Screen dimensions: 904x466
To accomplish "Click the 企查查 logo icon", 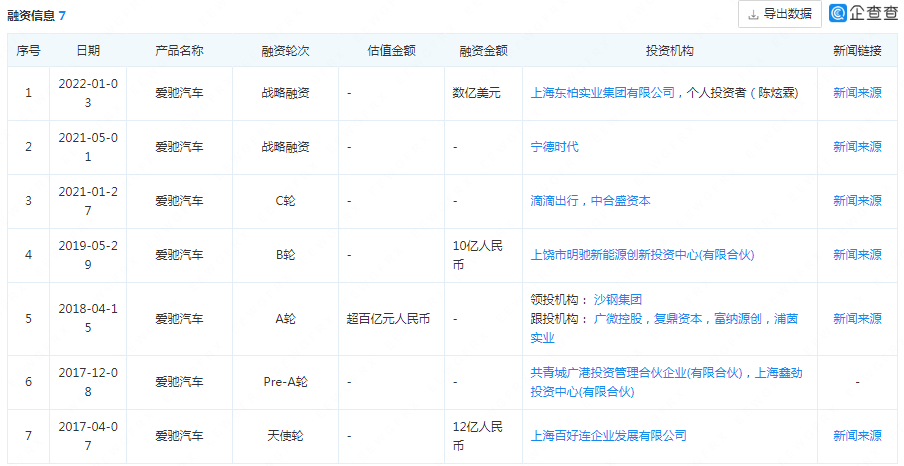I will tap(838, 14).
